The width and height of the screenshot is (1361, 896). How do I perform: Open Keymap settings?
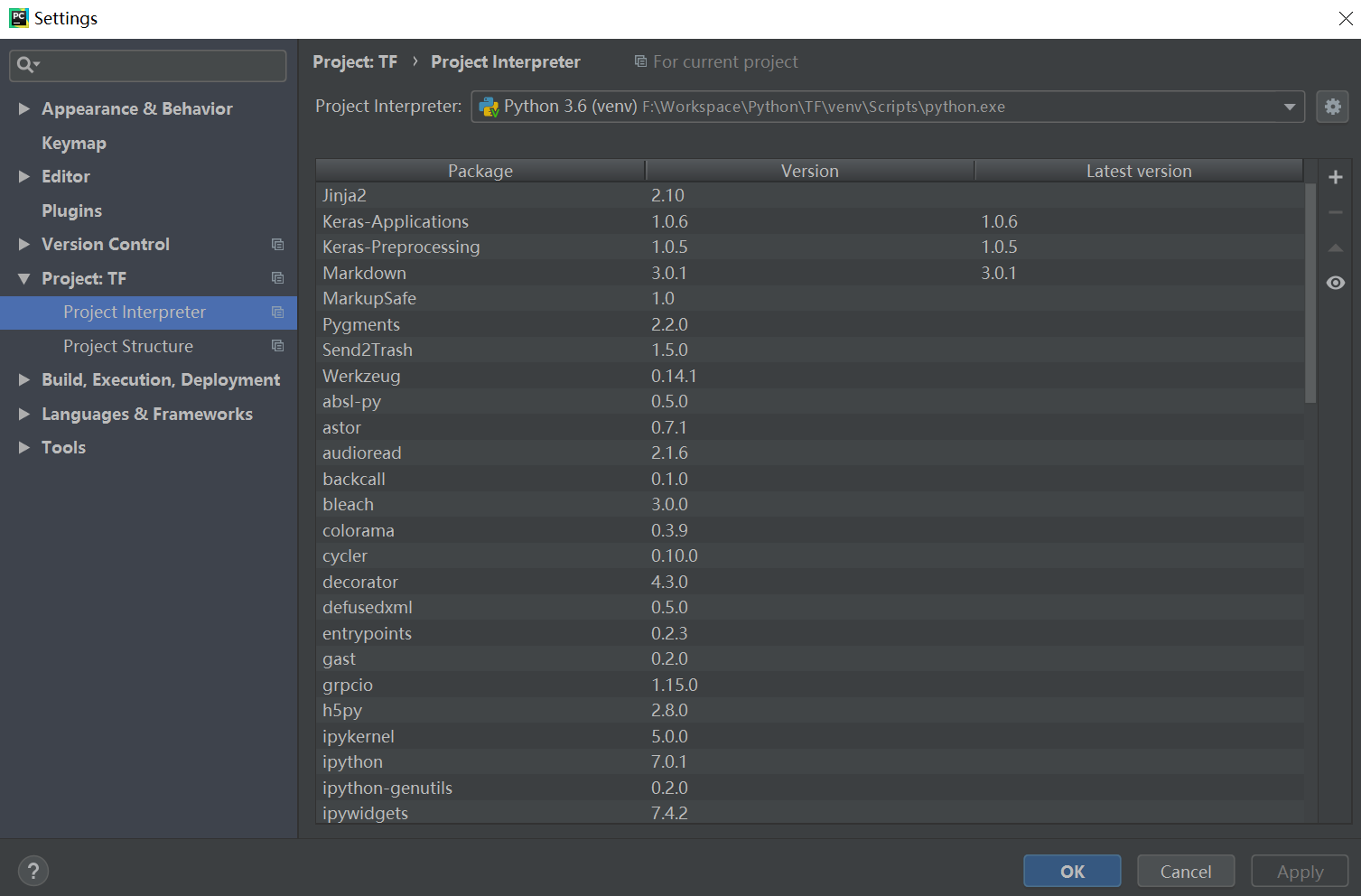[74, 143]
